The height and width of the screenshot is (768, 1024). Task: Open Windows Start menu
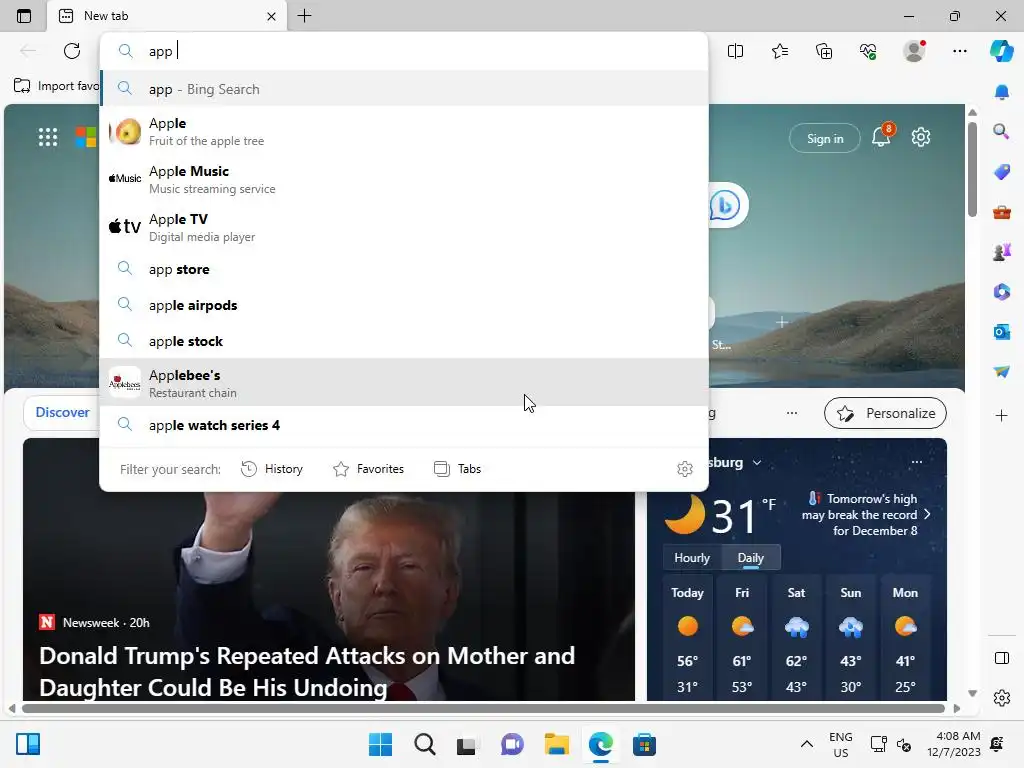click(381, 744)
